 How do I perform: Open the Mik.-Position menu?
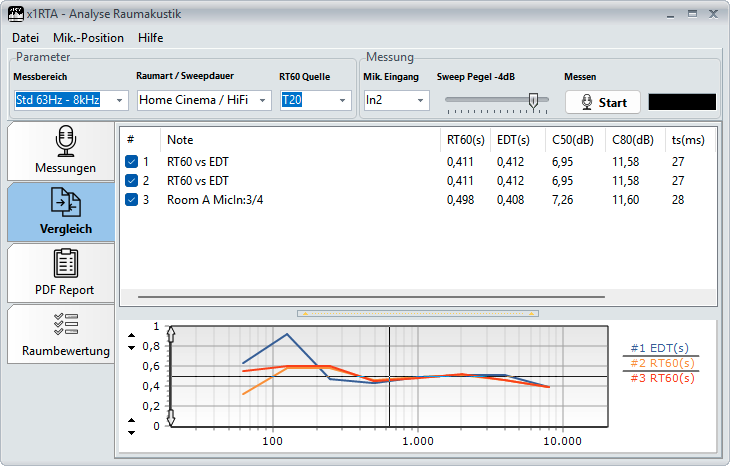coord(88,38)
